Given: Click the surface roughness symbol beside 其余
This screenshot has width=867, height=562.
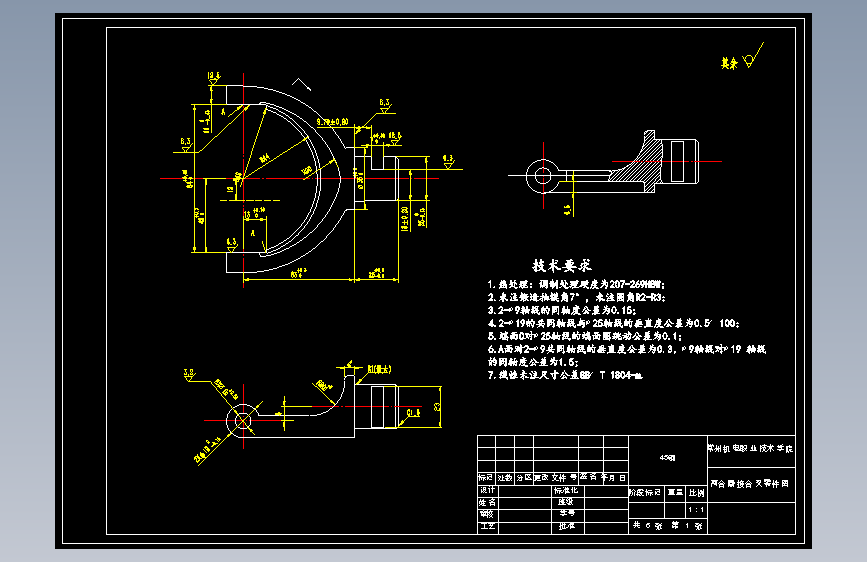Looking at the screenshot, I should click(x=754, y=55).
